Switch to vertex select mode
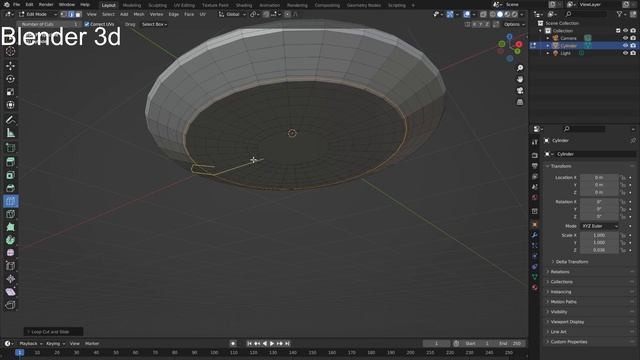Image resolution: width=640 pixels, height=360 pixels. [x=63, y=14]
